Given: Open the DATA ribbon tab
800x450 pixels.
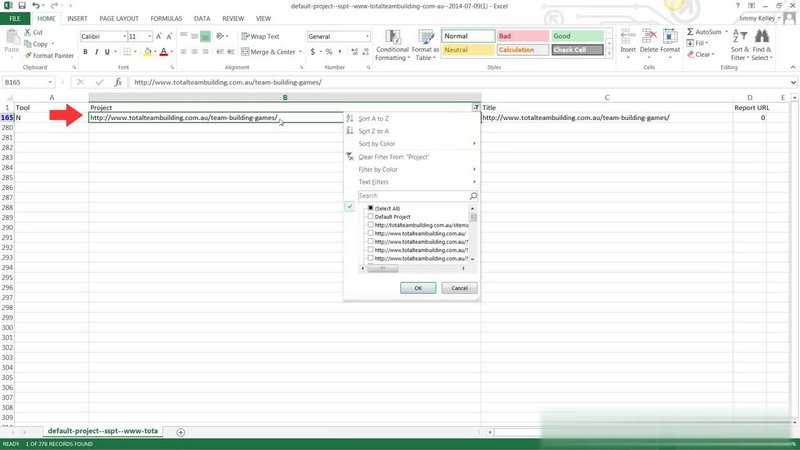Looking at the screenshot, I should (x=202, y=18).
